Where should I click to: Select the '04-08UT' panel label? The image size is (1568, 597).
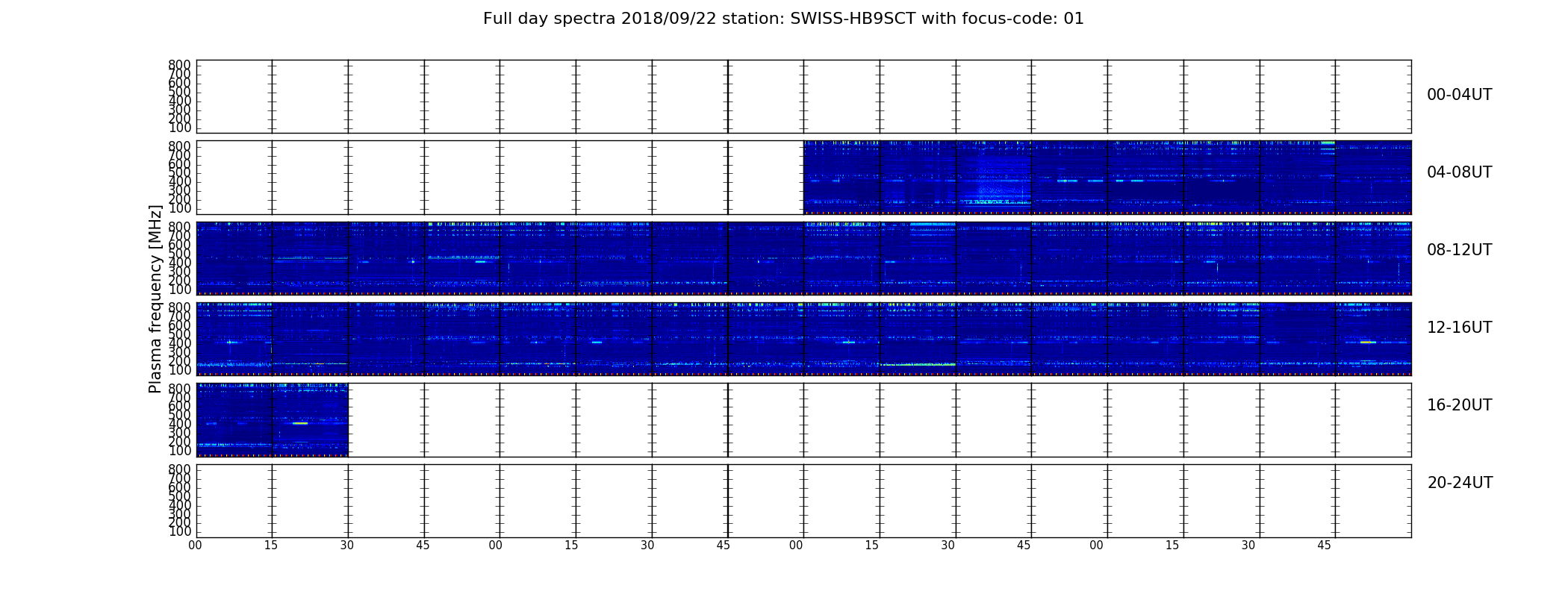point(1459,172)
